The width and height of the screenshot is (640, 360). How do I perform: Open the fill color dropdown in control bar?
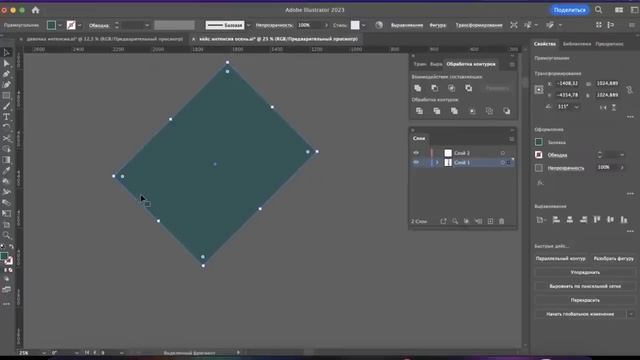60,25
